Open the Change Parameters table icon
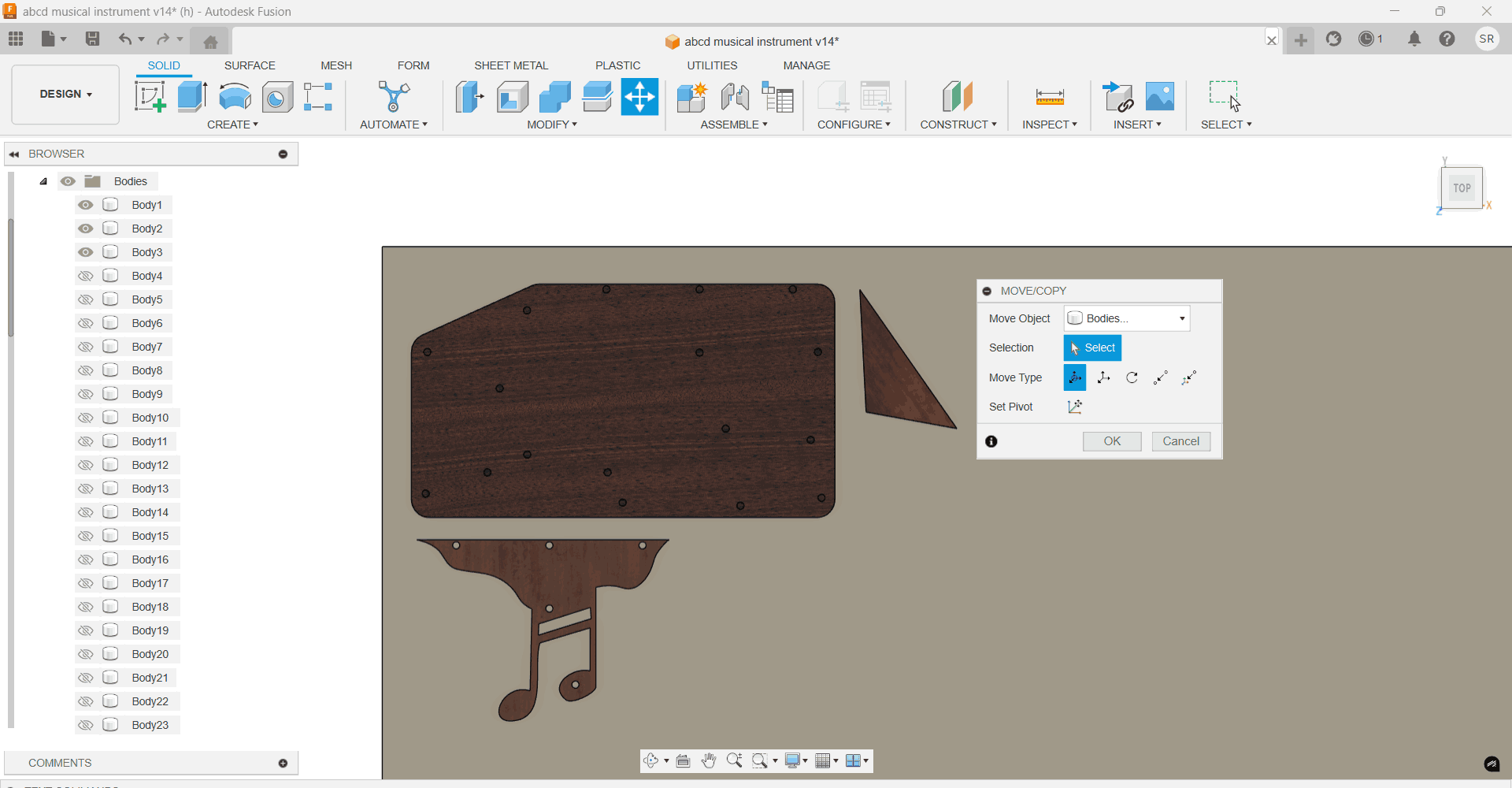Image resolution: width=1512 pixels, height=788 pixels. click(777, 97)
